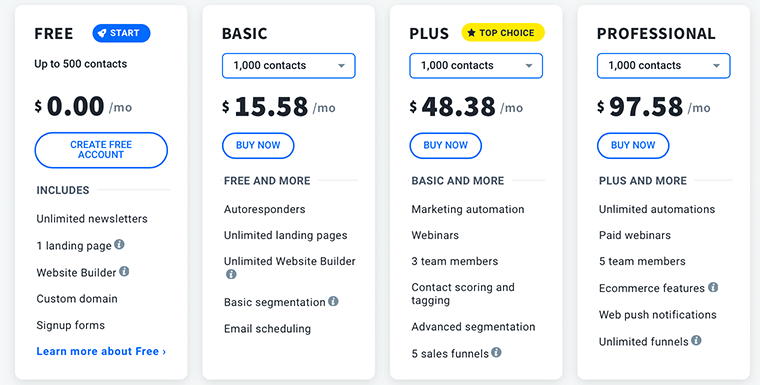The width and height of the screenshot is (760, 385).
Task: Click BUY NOW under the Basic plan
Action: click(x=258, y=145)
